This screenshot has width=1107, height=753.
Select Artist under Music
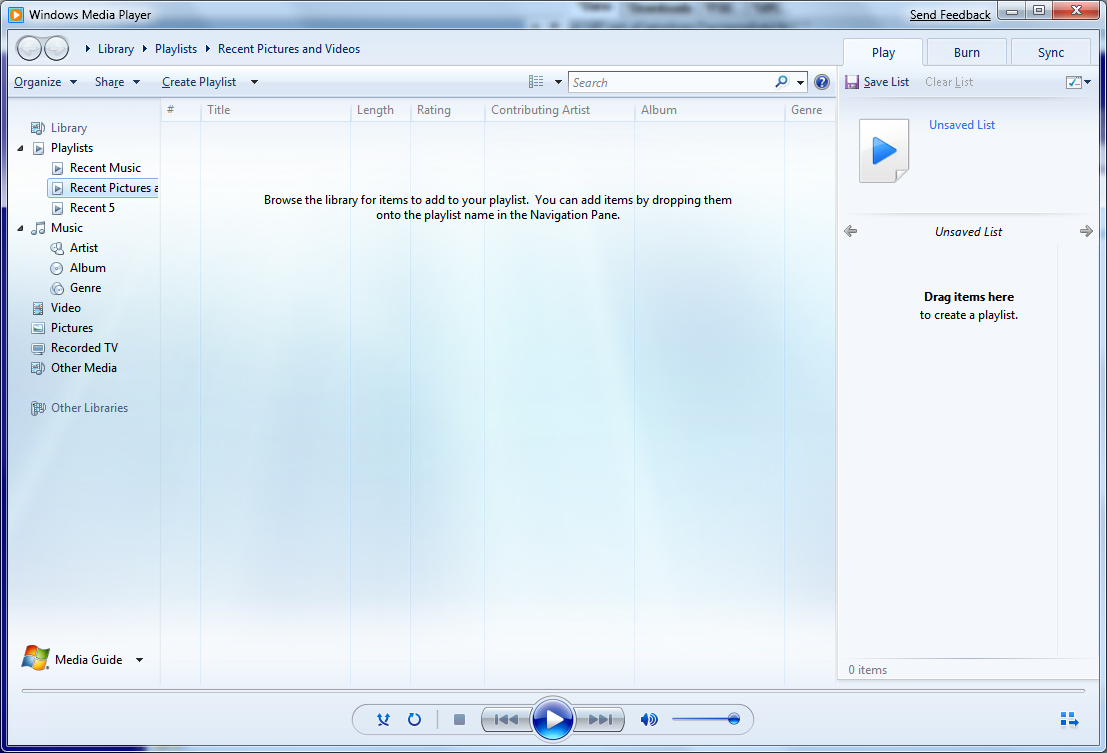pos(83,248)
